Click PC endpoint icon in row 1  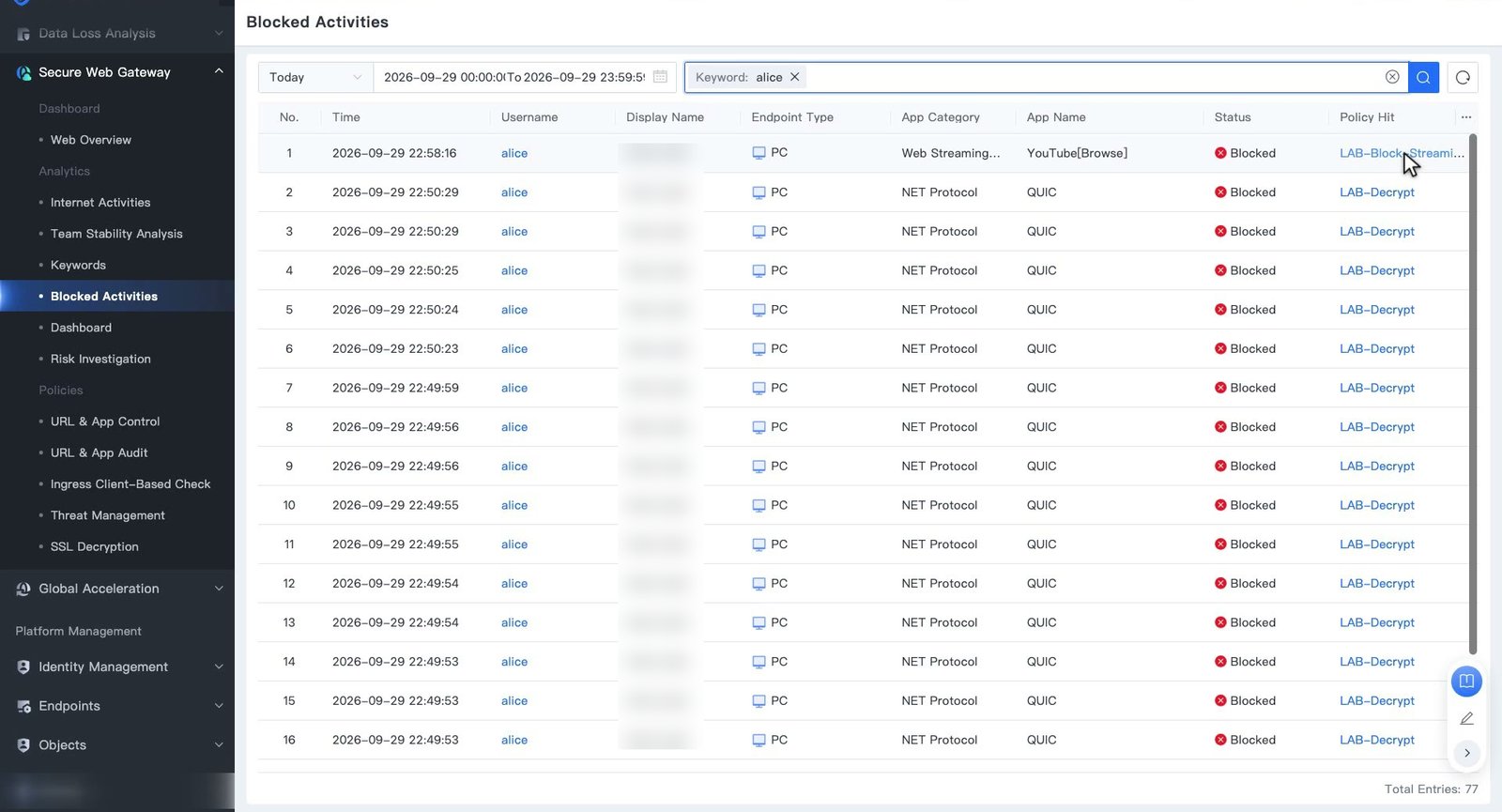pos(759,153)
